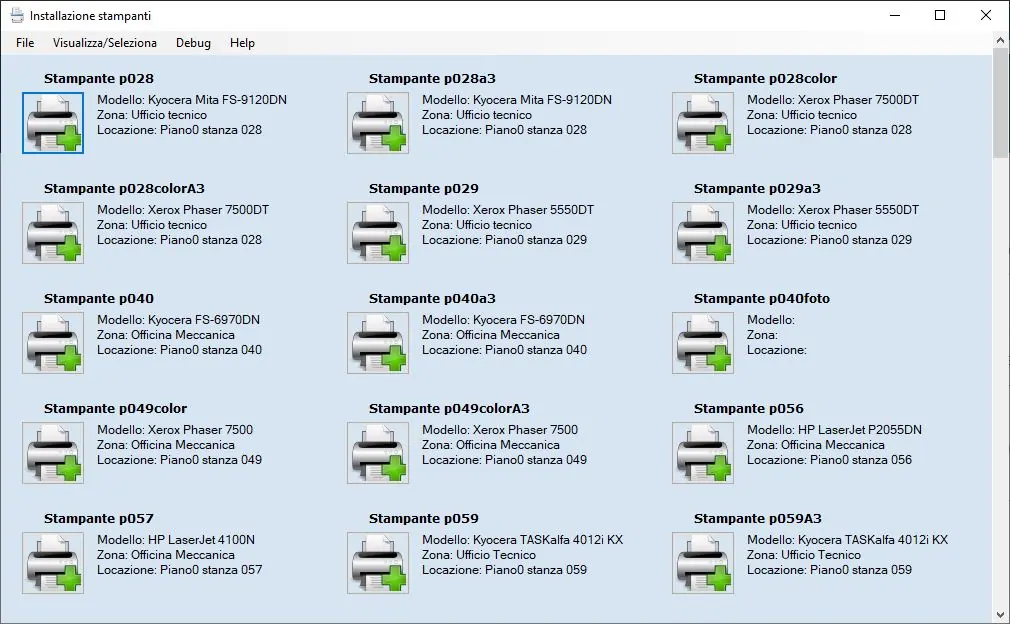This screenshot has height=624, width=1010.
Task: Install printer p040foto via its icon
Action: point(703,343)
